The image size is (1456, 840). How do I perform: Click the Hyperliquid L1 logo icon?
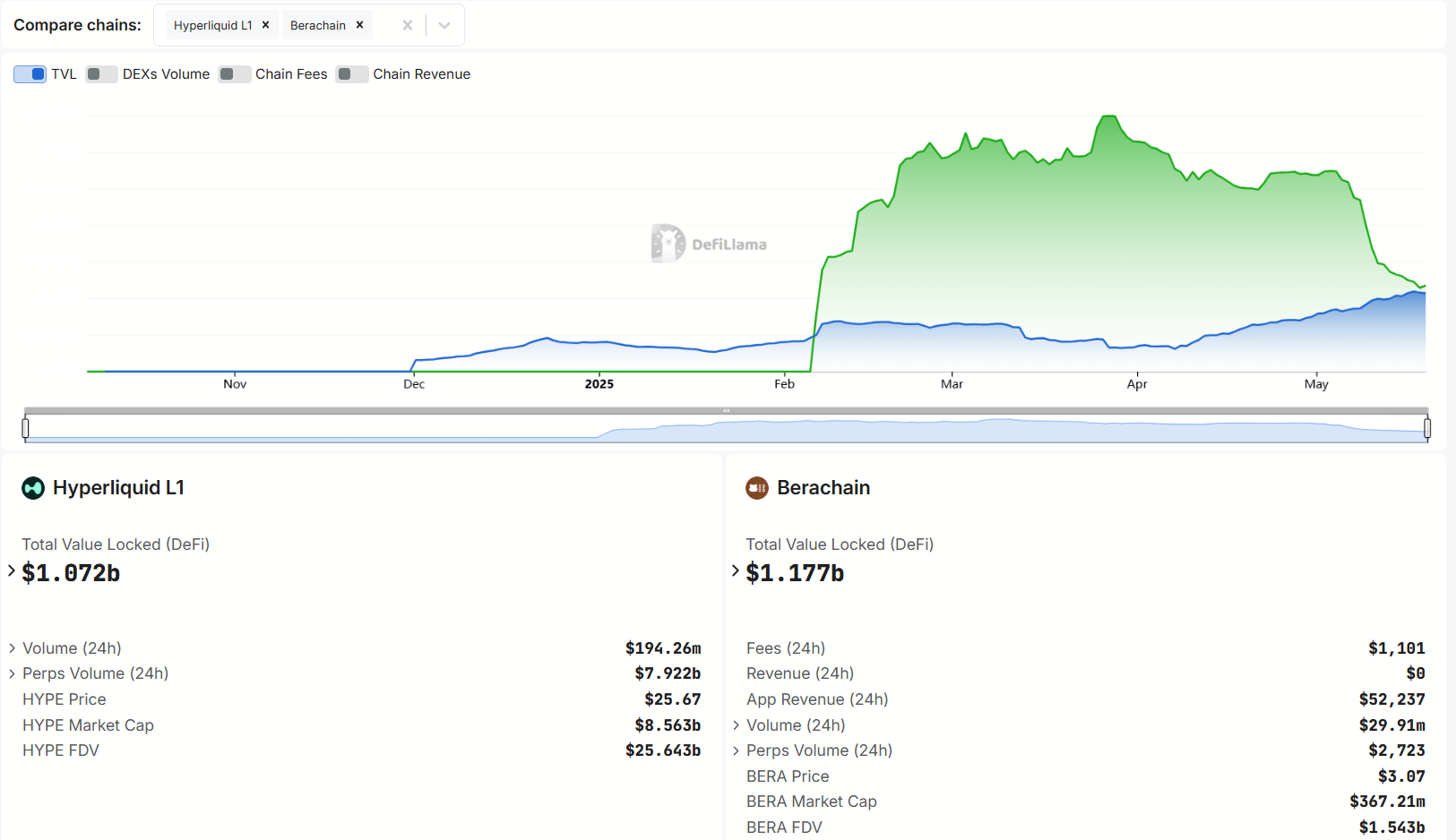[x=33, y=488]
